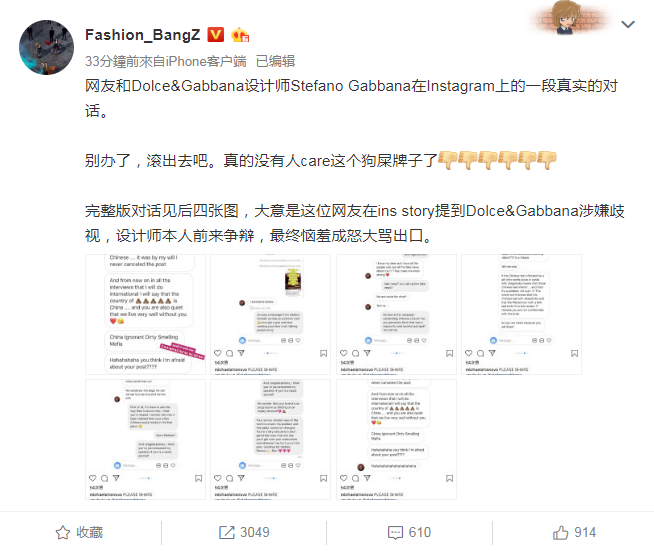Open middle thumbnail in bottom row
Image resolution: width=654 pixels, height=551 pixels.
[271, 440]
